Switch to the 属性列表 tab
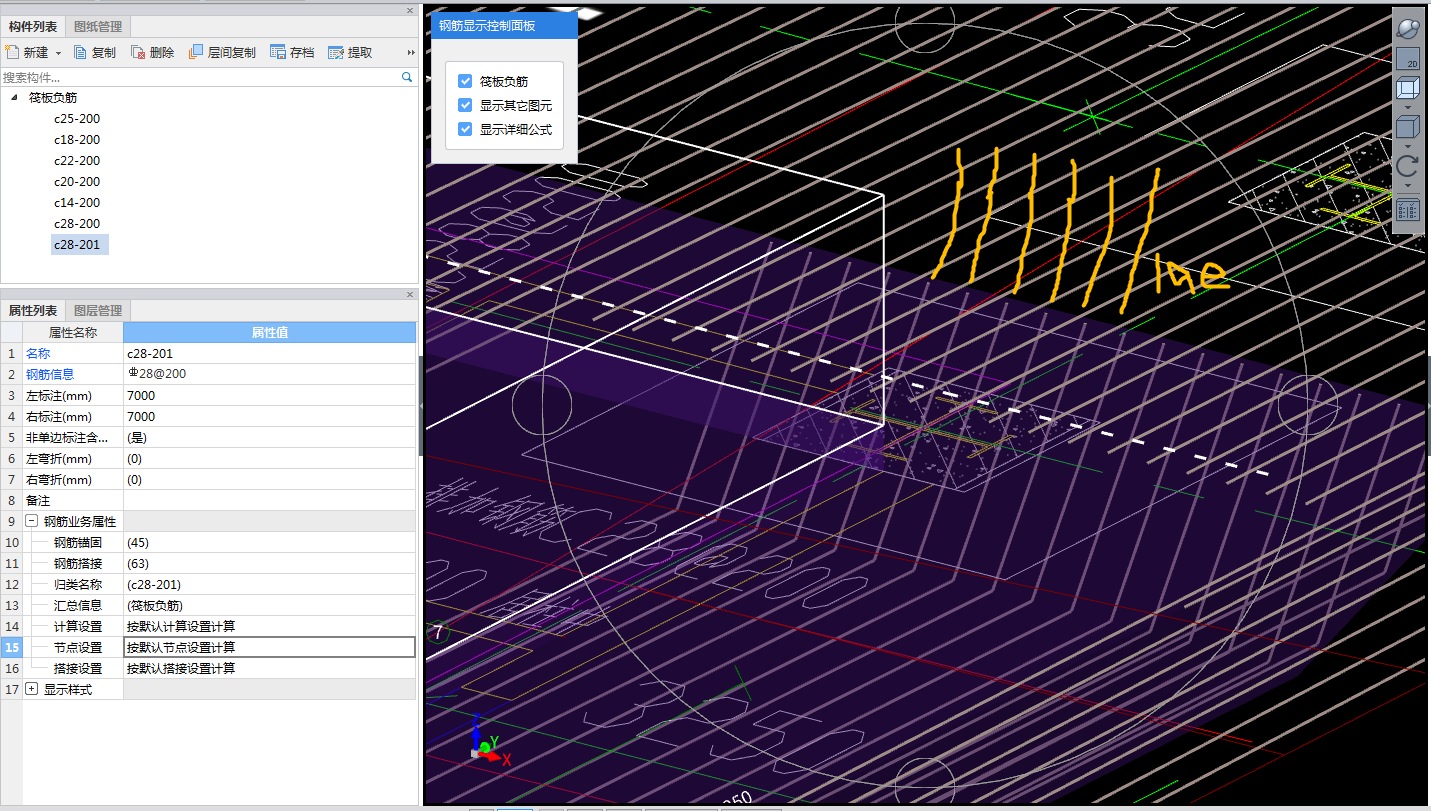 [34, 311]
